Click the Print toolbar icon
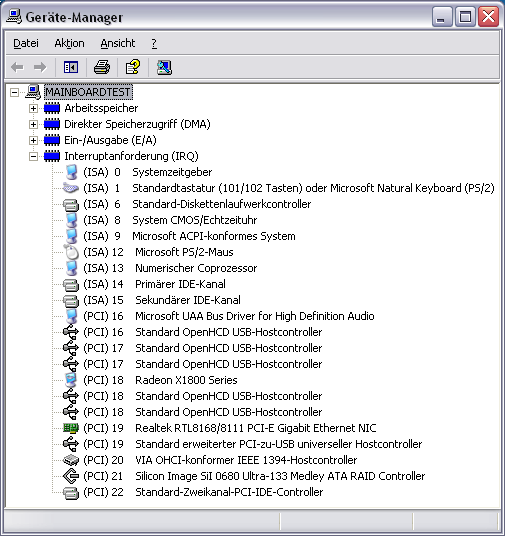Image resolution: width=505 pixels, height=536 pixels. (x=102, y=67)
